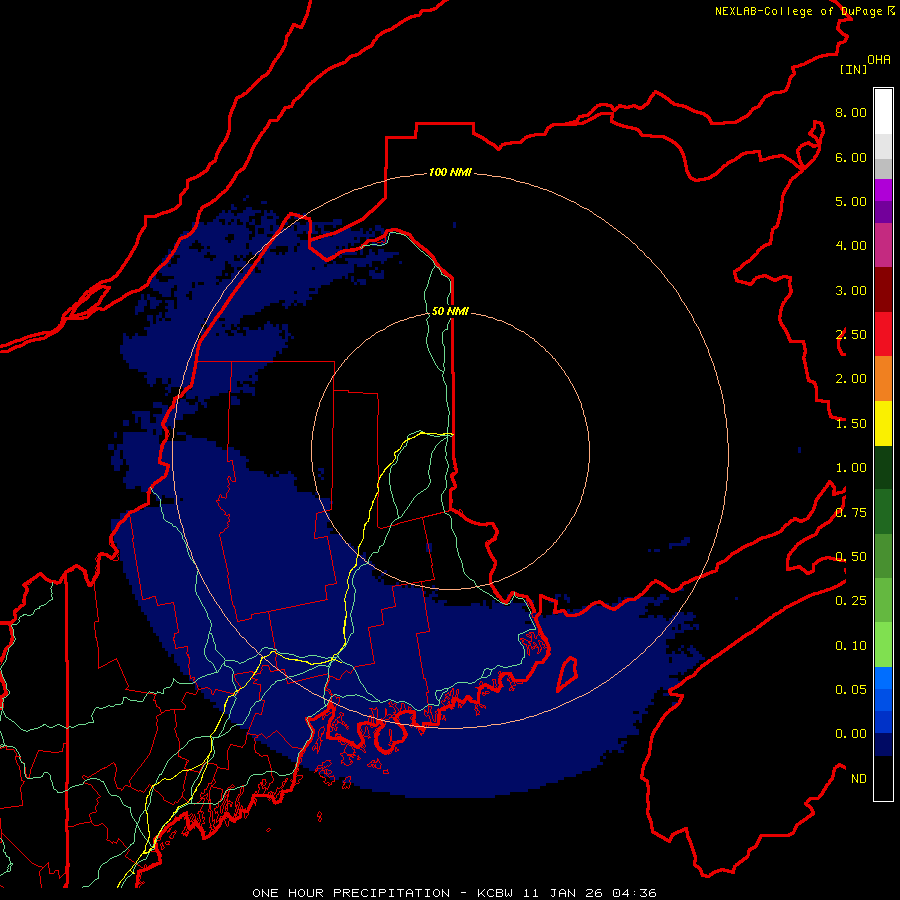Click the ND legend label
Image resolution: width=900 pixels, height=900 pixels.
tap(859, 779)
